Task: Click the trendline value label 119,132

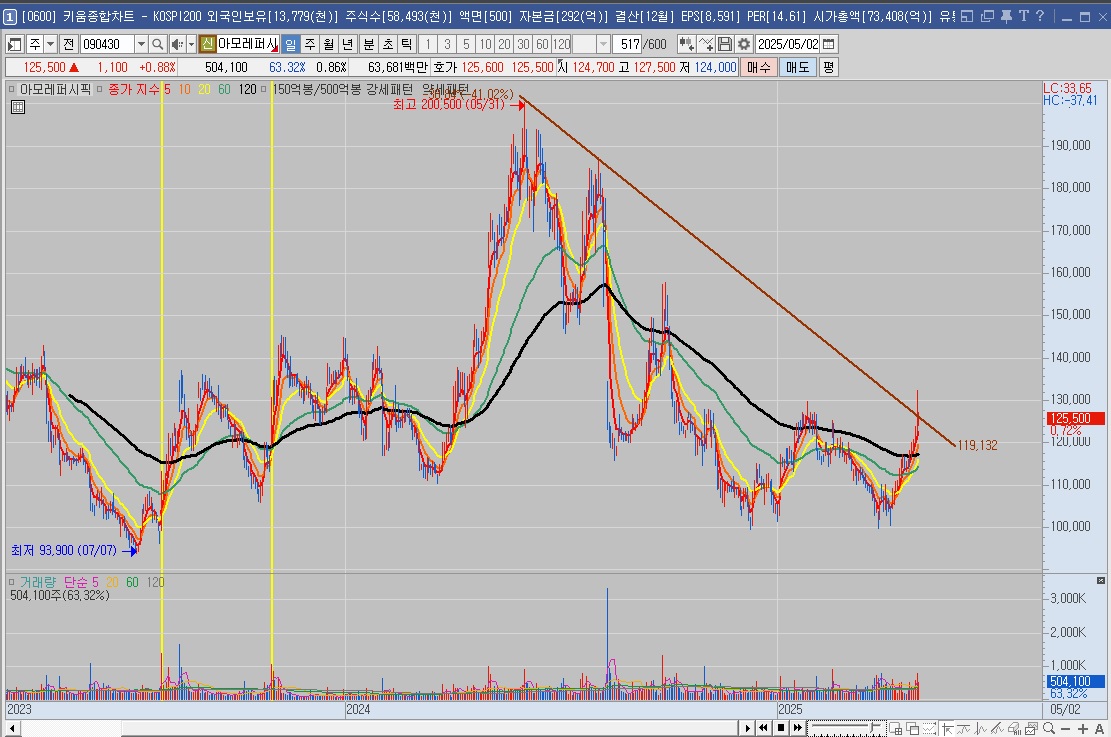Action: (x=977, y=445)
